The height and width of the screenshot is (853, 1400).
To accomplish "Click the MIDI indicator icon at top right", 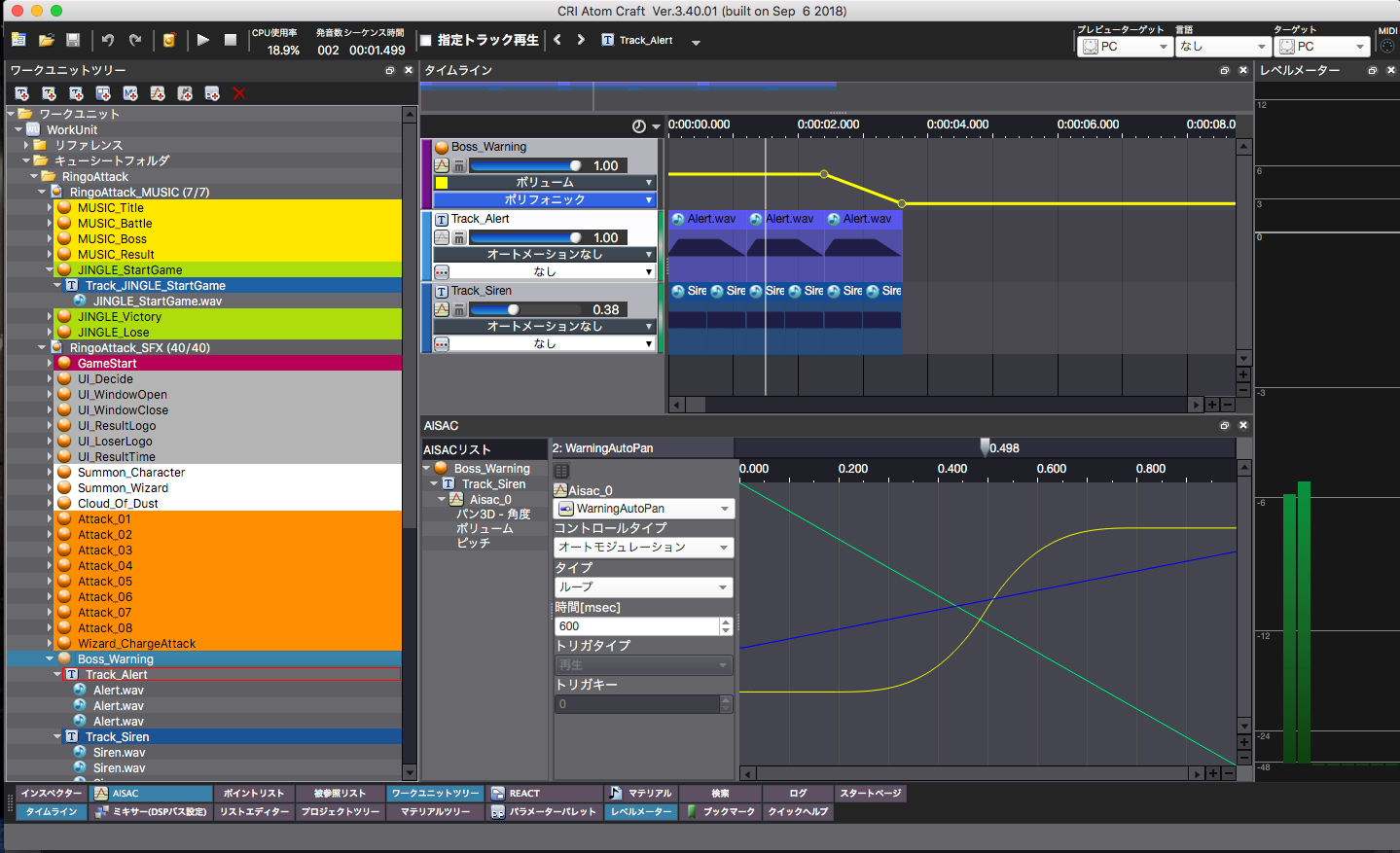I will 1387,46.
